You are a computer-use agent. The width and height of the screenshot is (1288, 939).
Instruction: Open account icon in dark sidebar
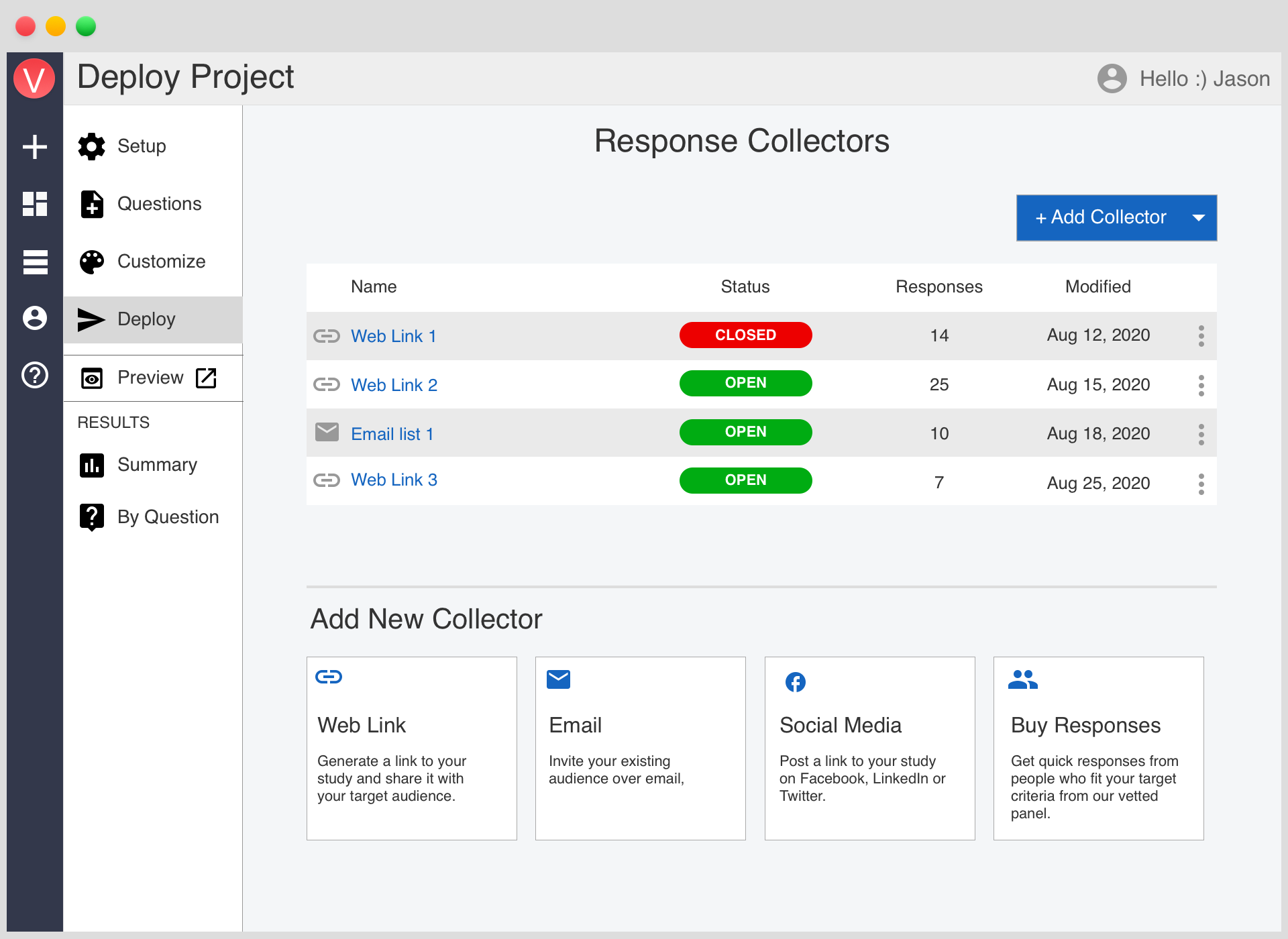click(35, 318)
